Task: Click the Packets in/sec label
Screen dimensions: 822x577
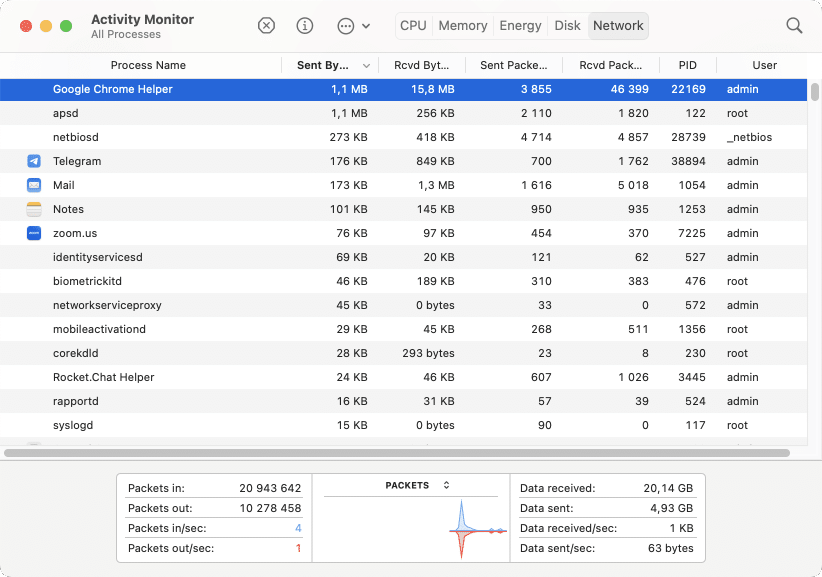Action: (167, 528)
